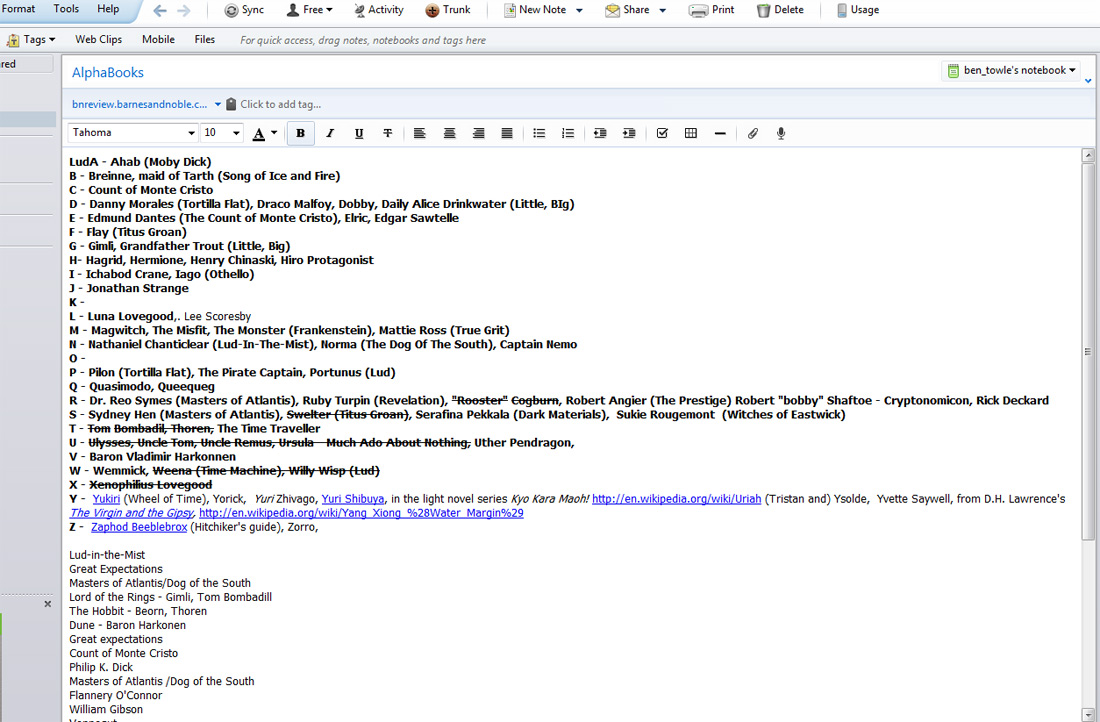Delete the note with trash icon
The width and height of the screenshot is (1100, 722).
tap(780, 10)
